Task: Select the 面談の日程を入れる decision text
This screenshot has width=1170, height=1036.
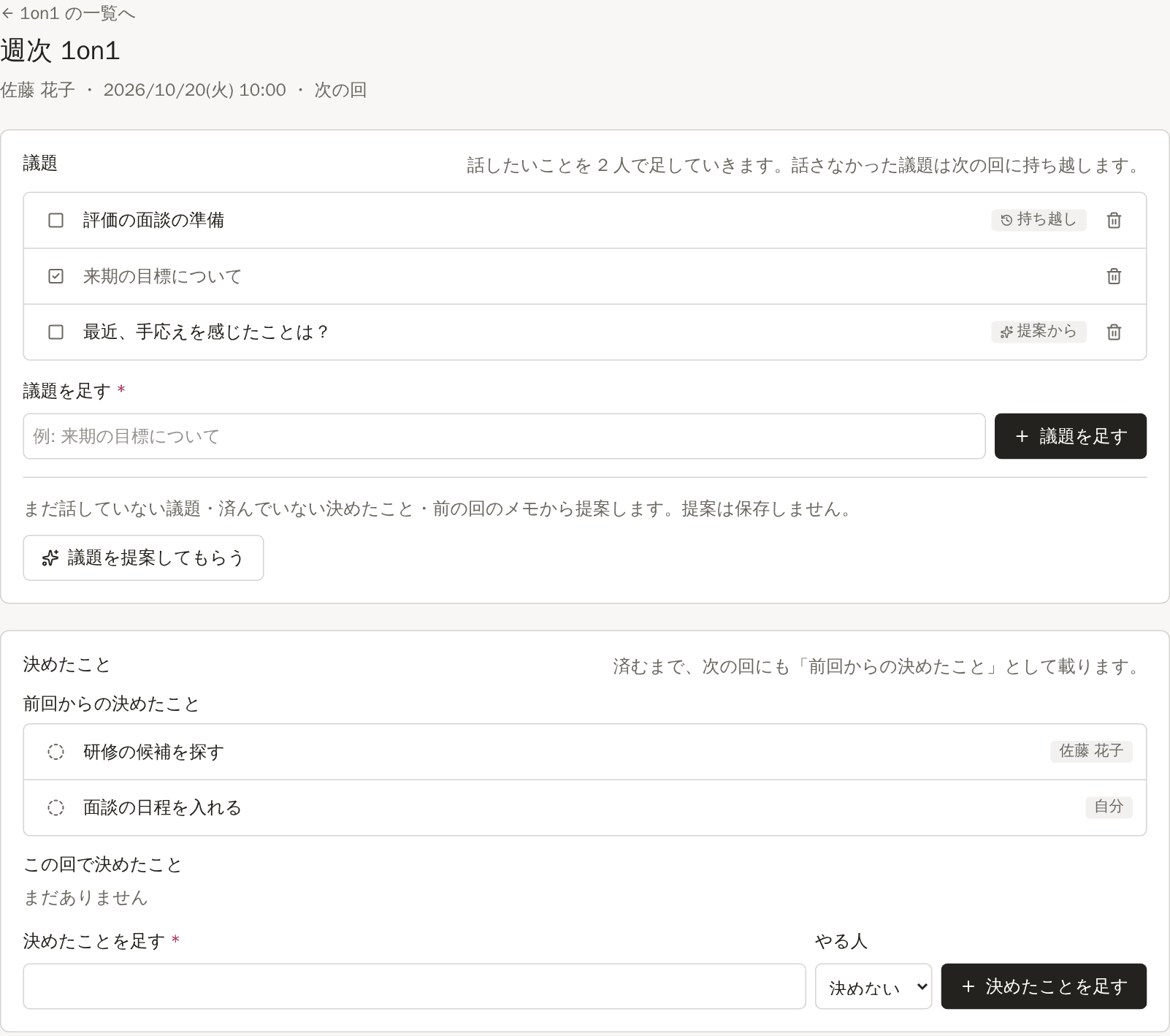Action: click(x=162, y=807)
